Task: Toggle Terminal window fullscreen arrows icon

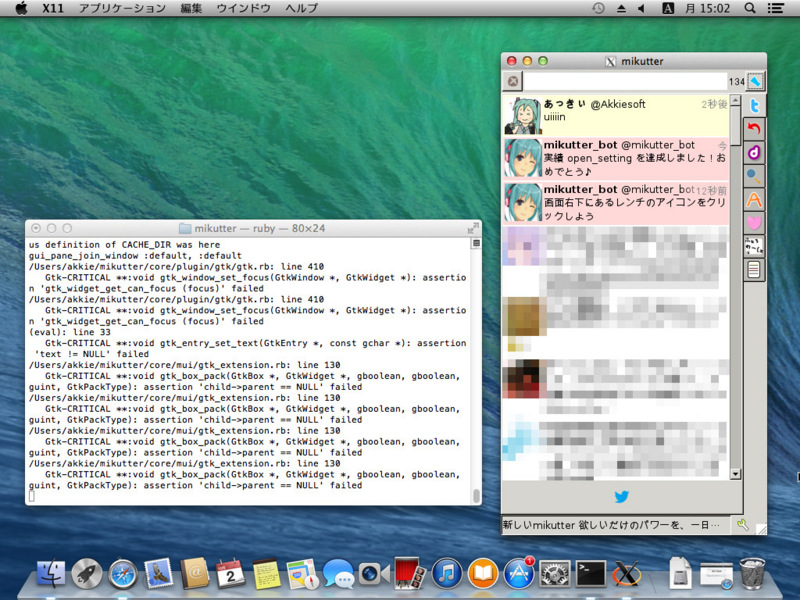Action: [x=473, y=228]
